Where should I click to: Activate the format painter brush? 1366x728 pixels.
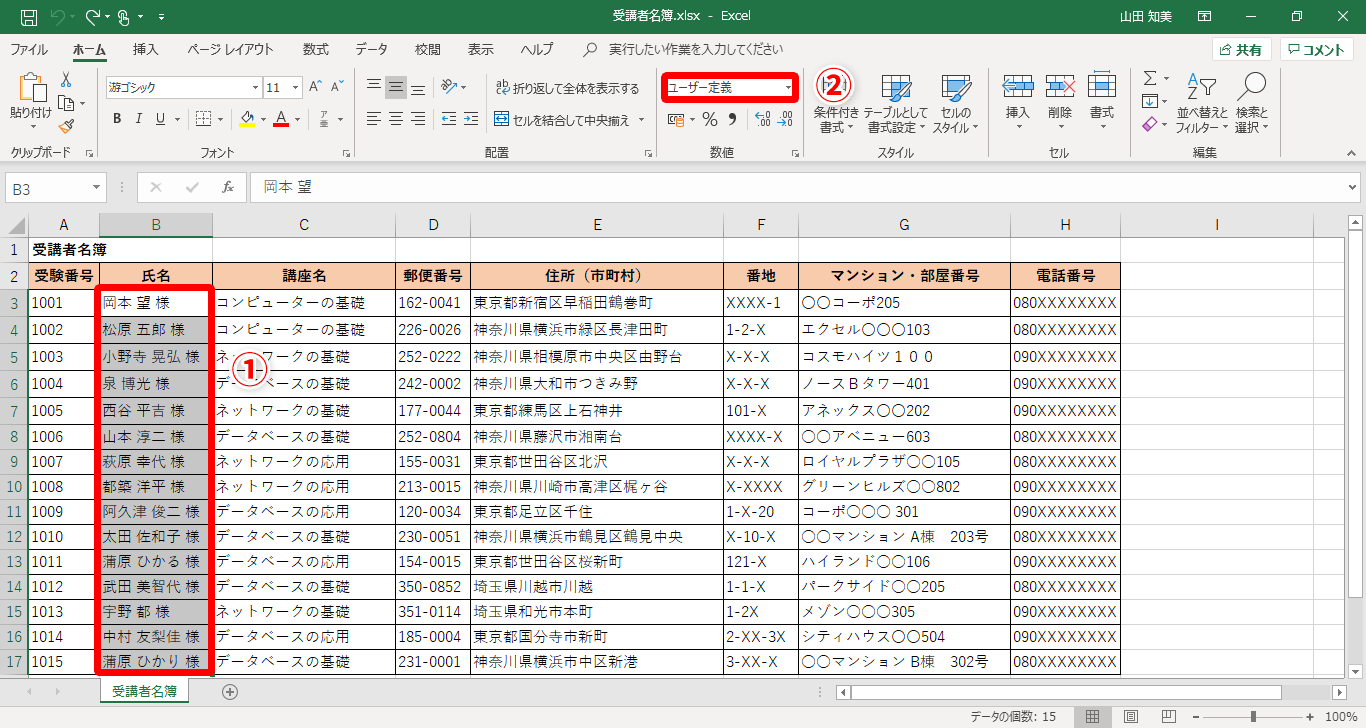[66, 126]
